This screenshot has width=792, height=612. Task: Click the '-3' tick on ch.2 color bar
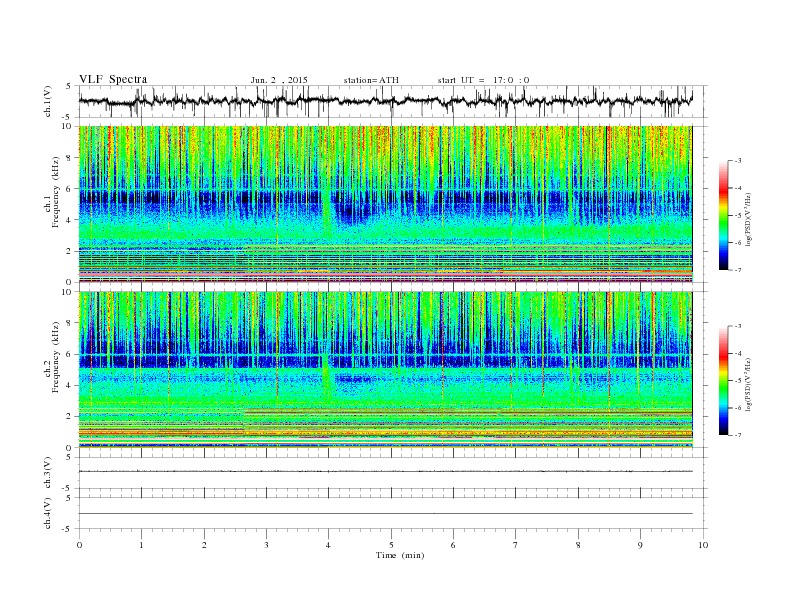[738, 326]
